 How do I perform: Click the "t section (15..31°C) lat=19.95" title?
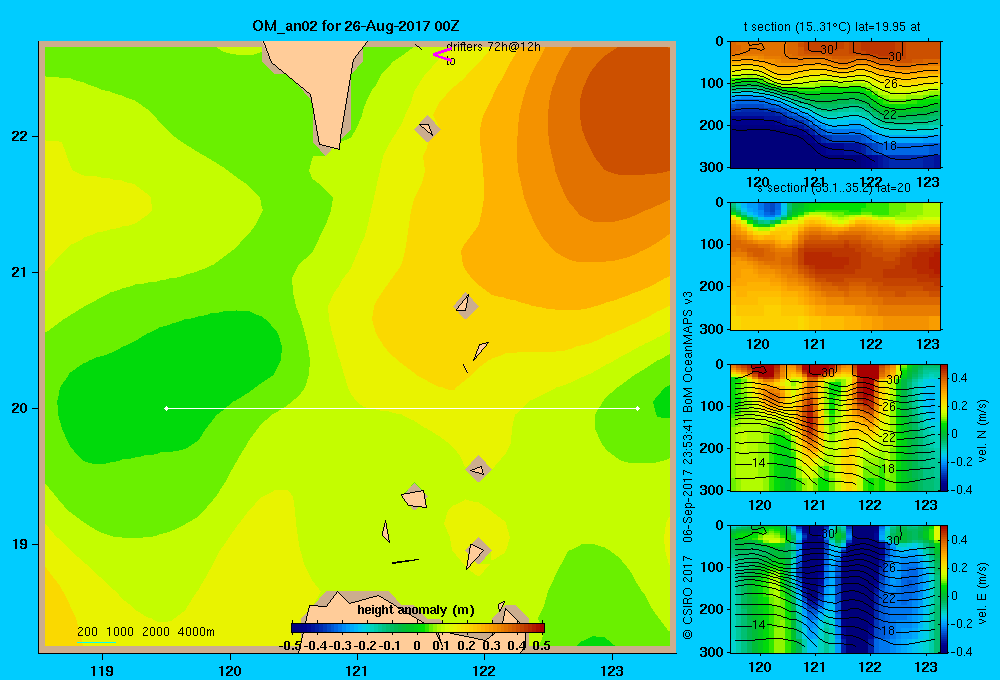point(832,27)
